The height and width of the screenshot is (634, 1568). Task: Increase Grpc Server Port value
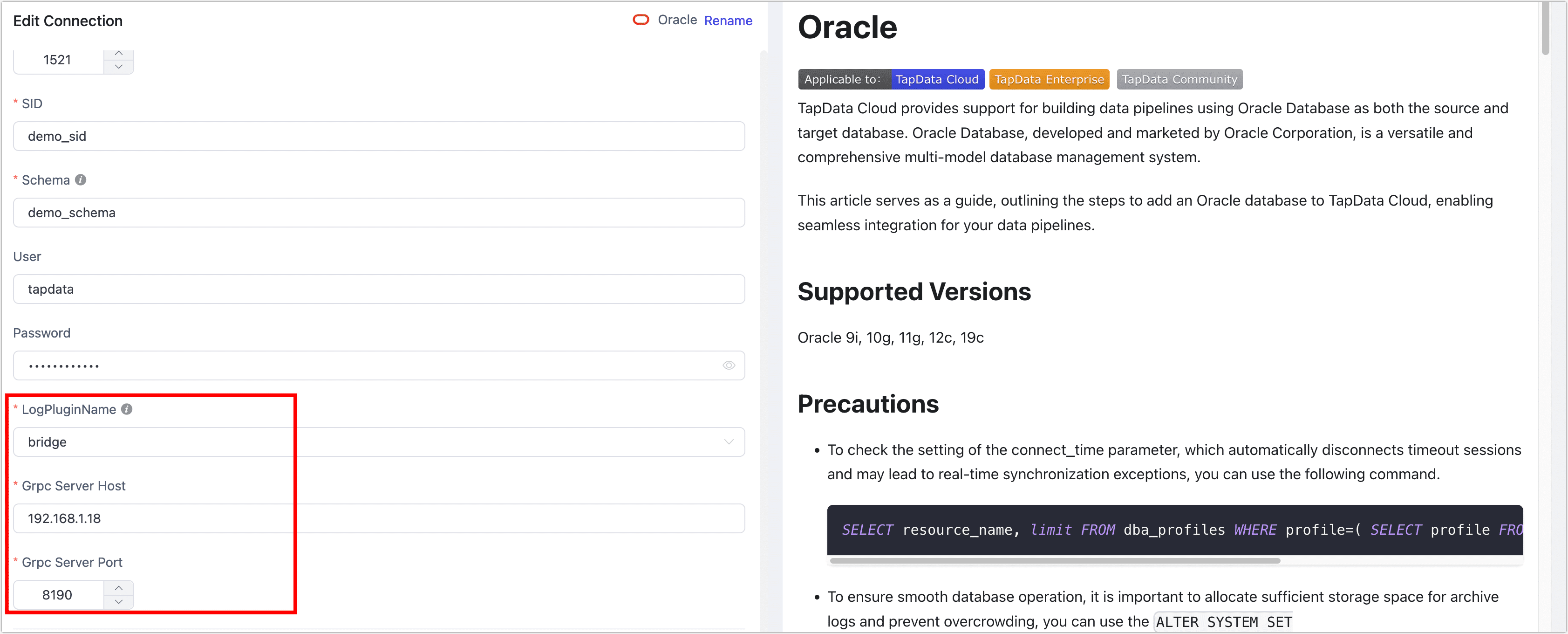pyautogui.click(x=119, y=588)
